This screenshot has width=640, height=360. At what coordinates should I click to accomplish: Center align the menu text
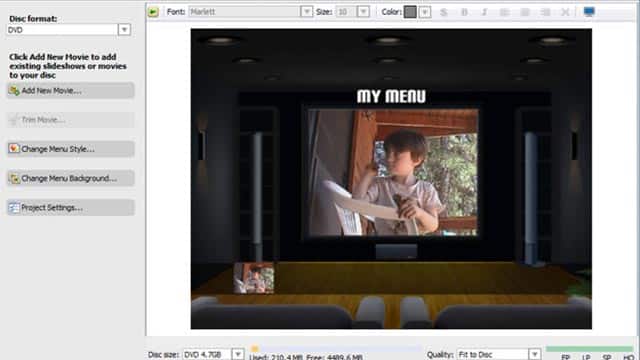pyautogui.click(x=525, y=12)
